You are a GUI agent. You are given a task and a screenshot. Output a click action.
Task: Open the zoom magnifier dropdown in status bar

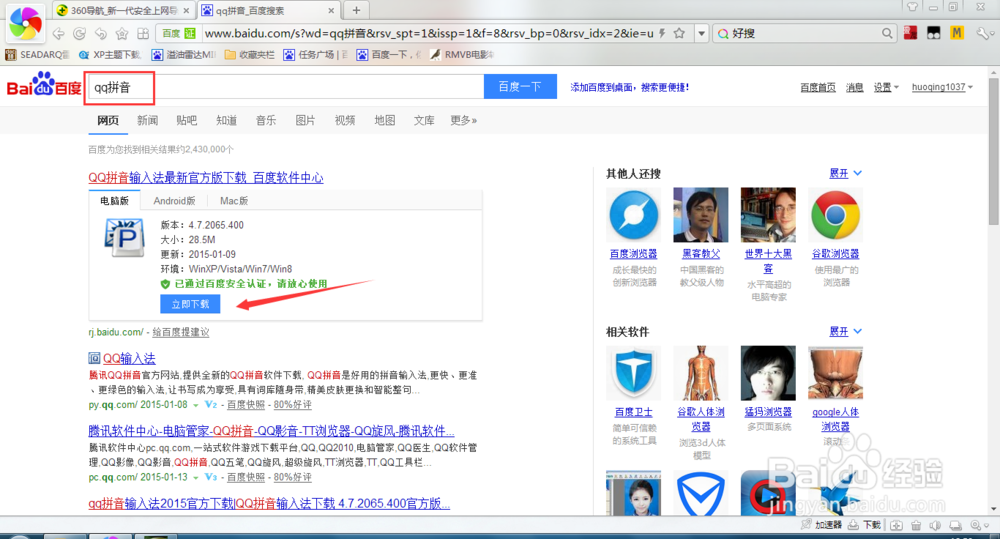click(978, 525)
